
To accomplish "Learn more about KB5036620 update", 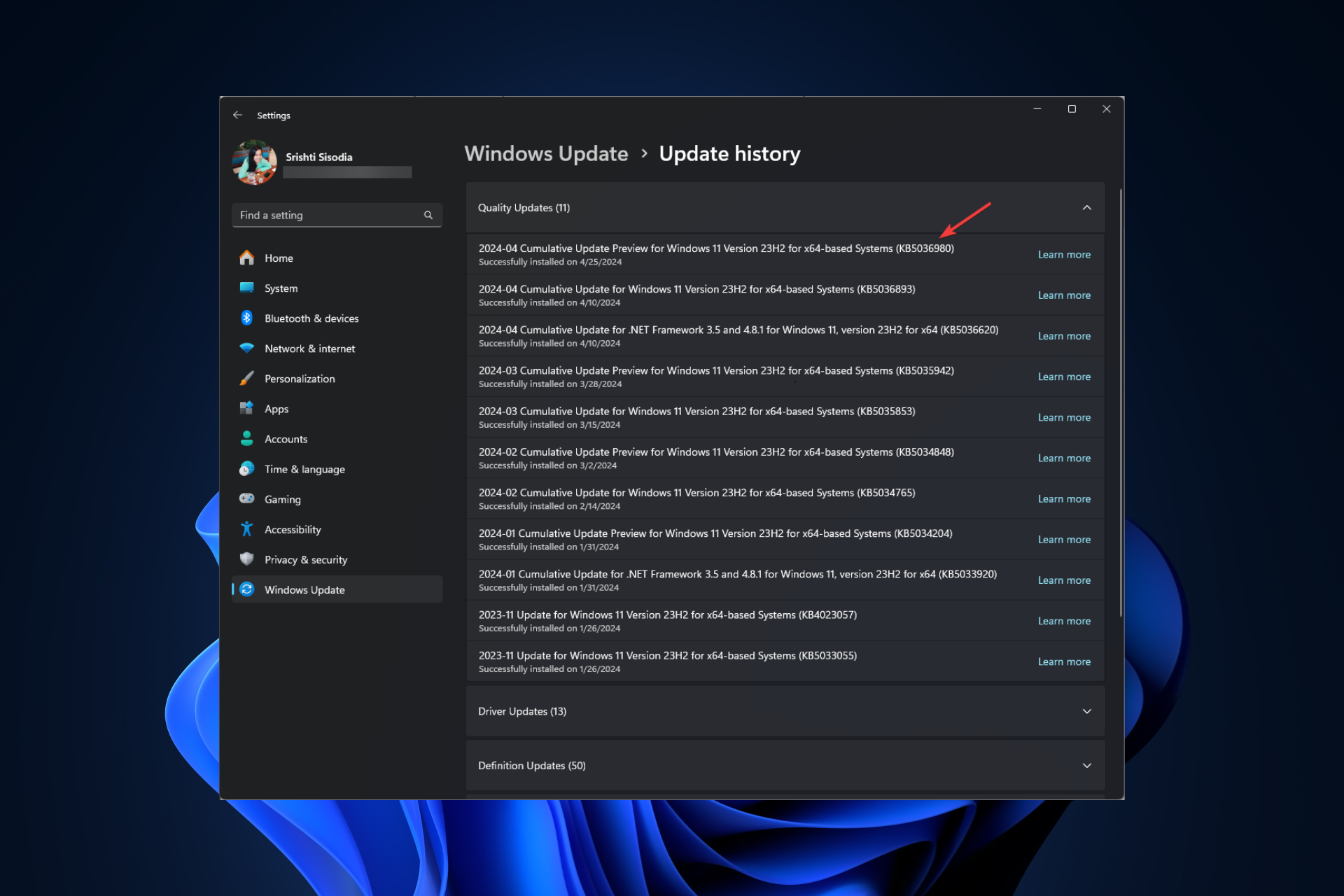I will (x=1064, y=336).
